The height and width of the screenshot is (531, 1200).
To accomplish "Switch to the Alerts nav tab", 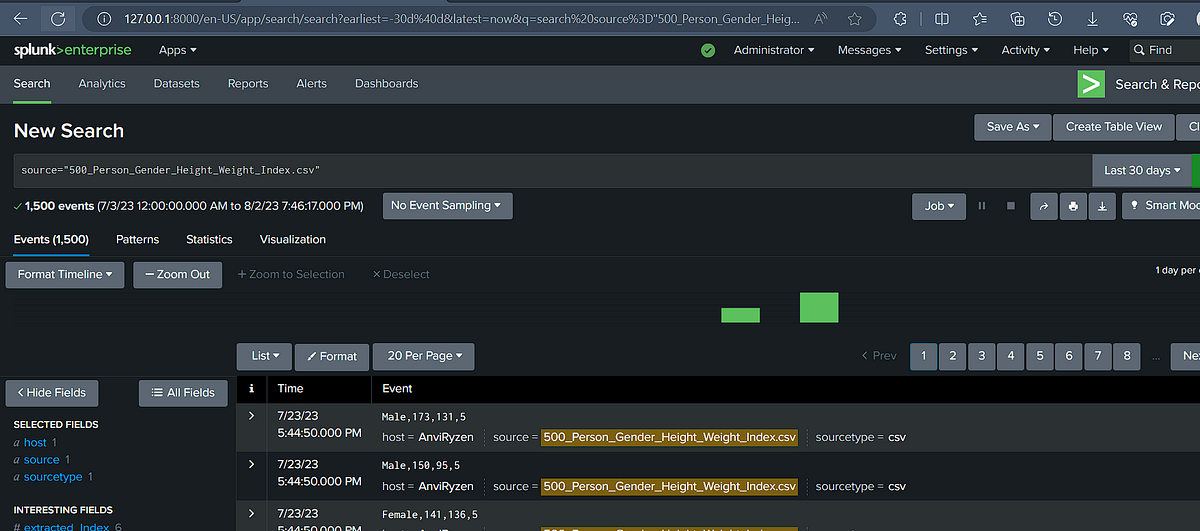I will [312, 84].
